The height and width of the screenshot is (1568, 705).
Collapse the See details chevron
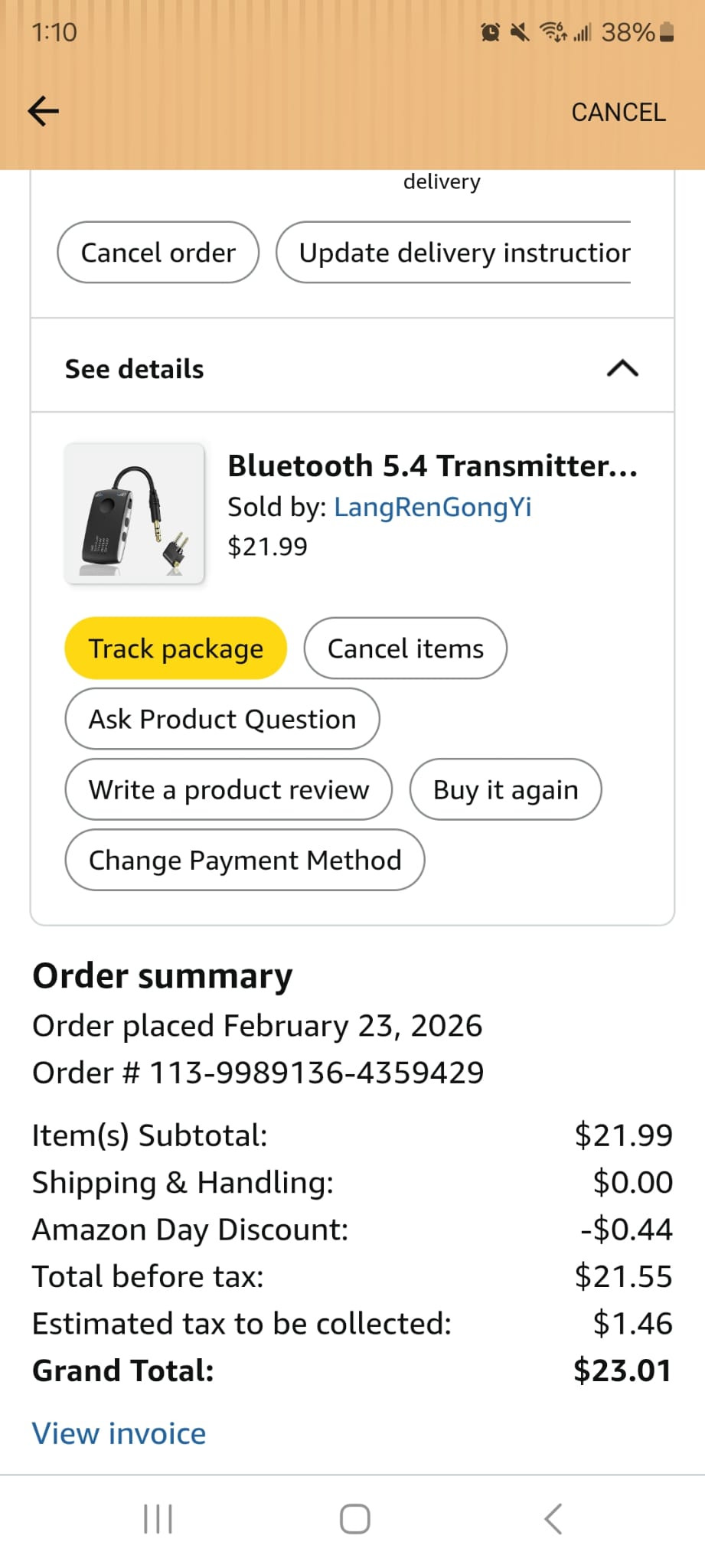(x=622, y=369)
